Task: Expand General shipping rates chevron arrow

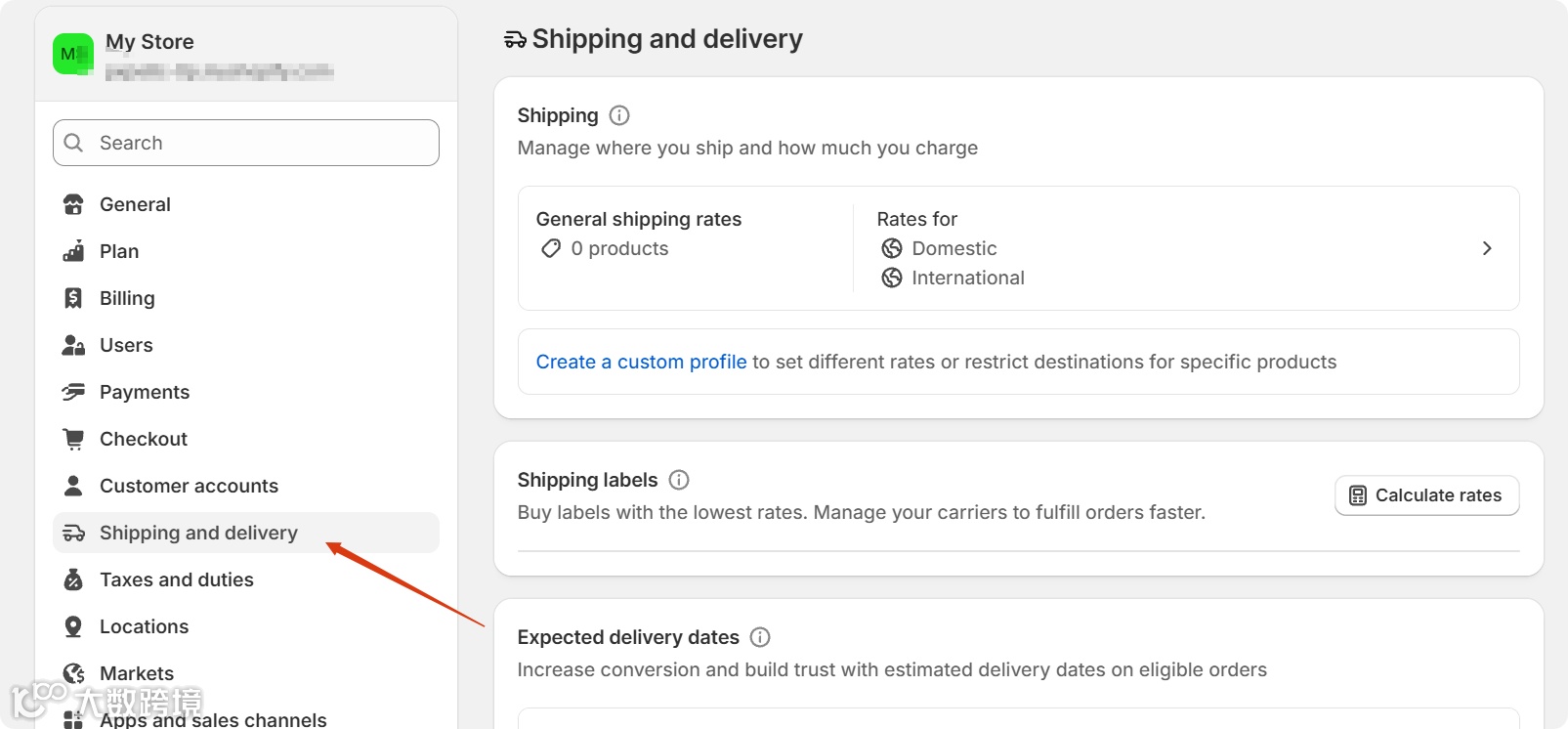Action: (1487, 248)
